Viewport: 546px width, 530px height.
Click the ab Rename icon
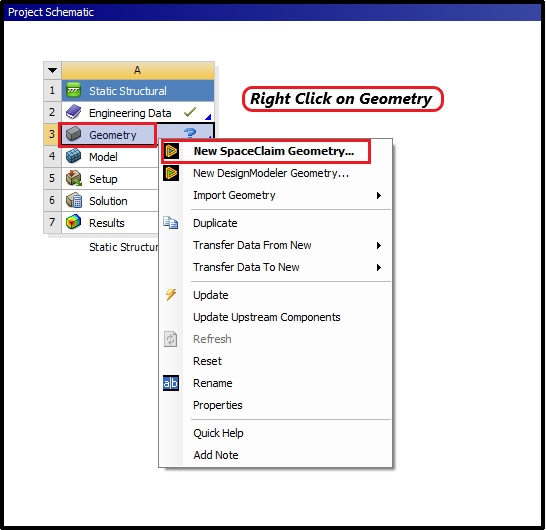click(x=171, y=383)
